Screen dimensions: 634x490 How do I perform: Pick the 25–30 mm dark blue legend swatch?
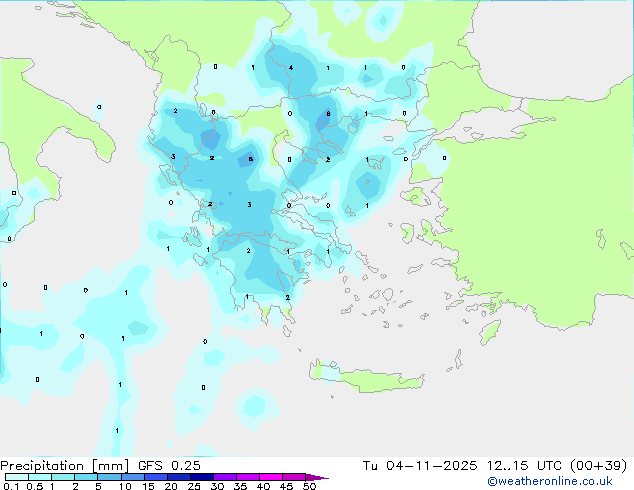click(x=202, y=477)
